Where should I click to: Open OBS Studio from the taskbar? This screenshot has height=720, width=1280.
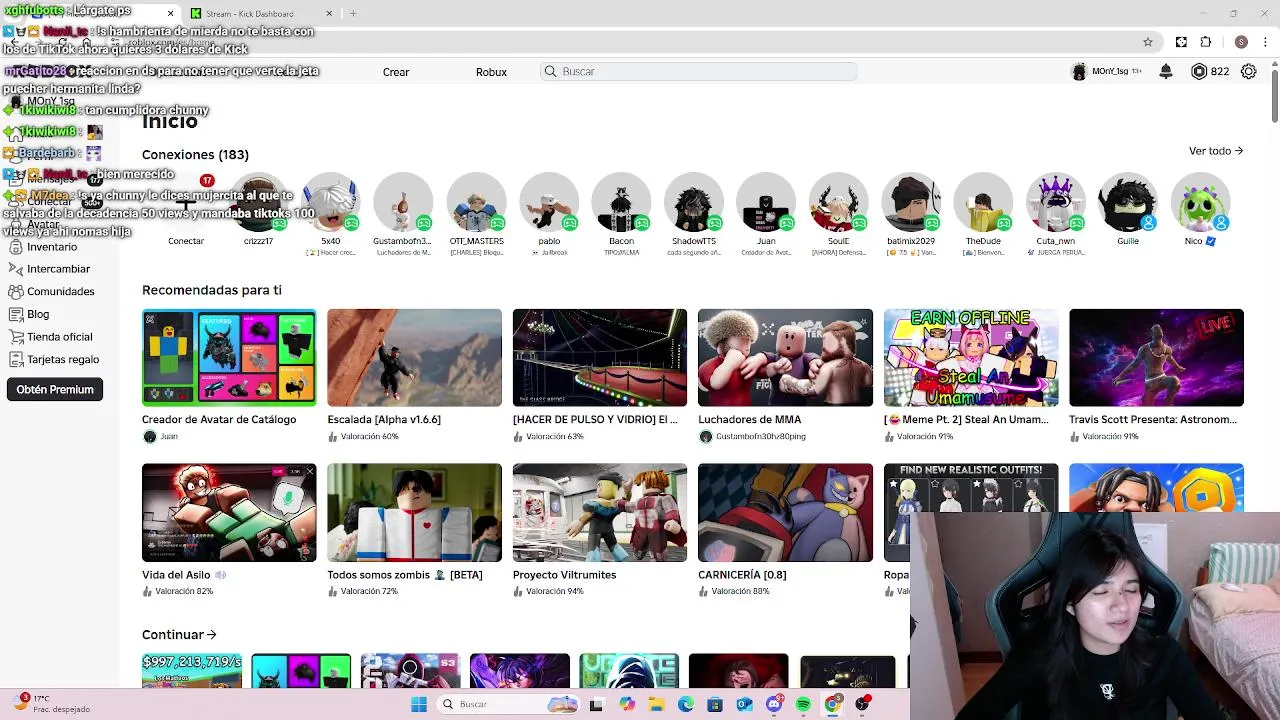click(863, 704)
